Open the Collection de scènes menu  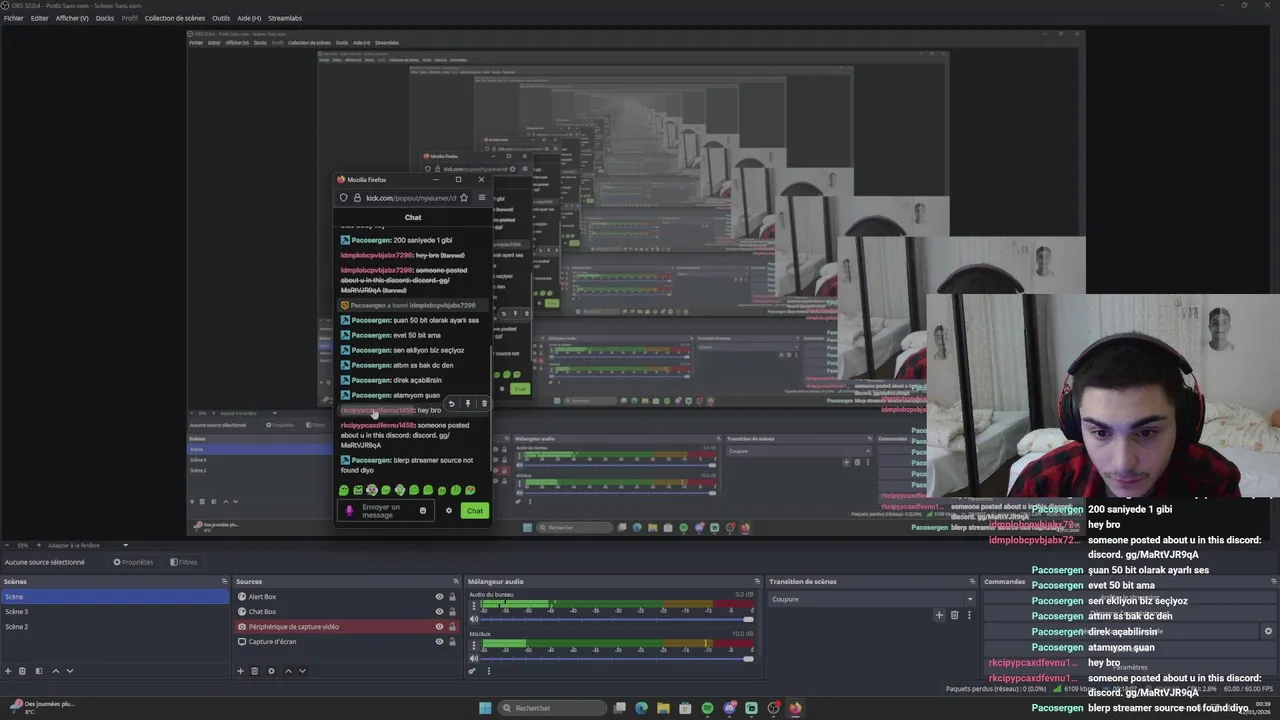[x=175, y=18]
